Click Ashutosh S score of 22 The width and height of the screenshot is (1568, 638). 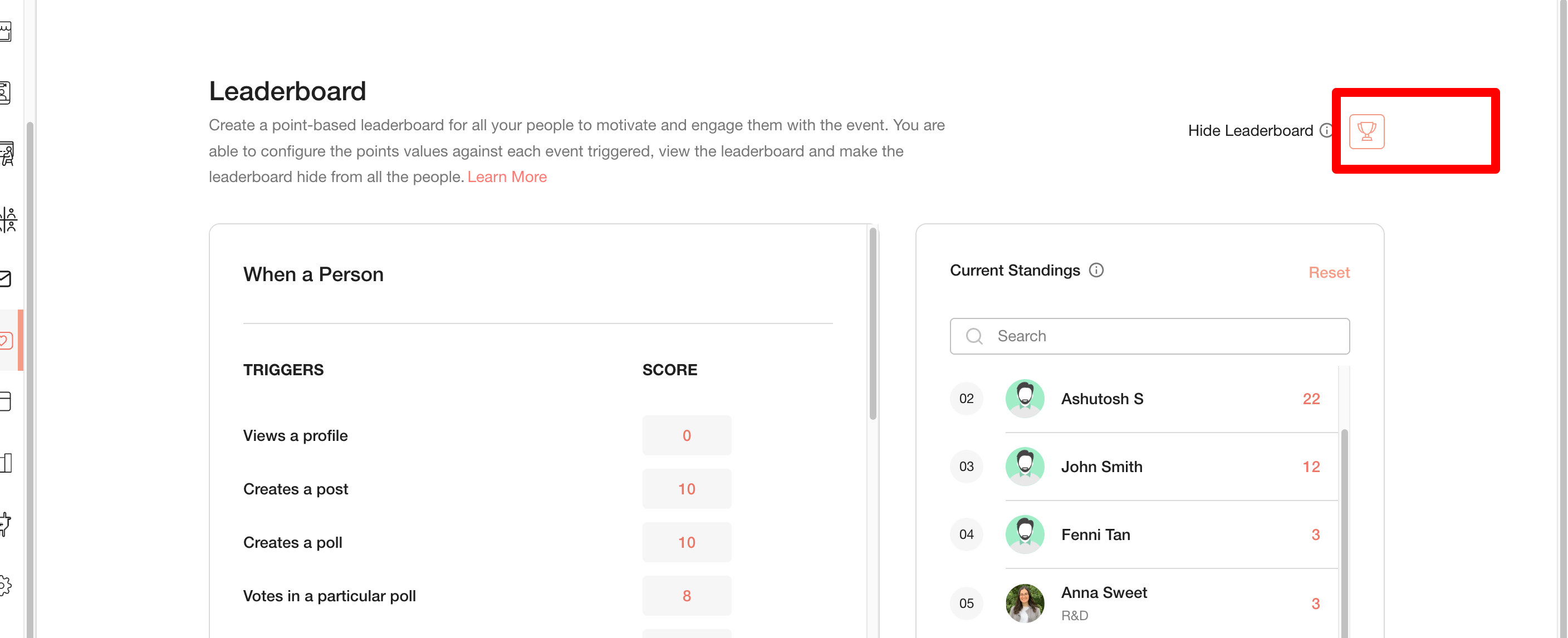tap(1311, 399)
